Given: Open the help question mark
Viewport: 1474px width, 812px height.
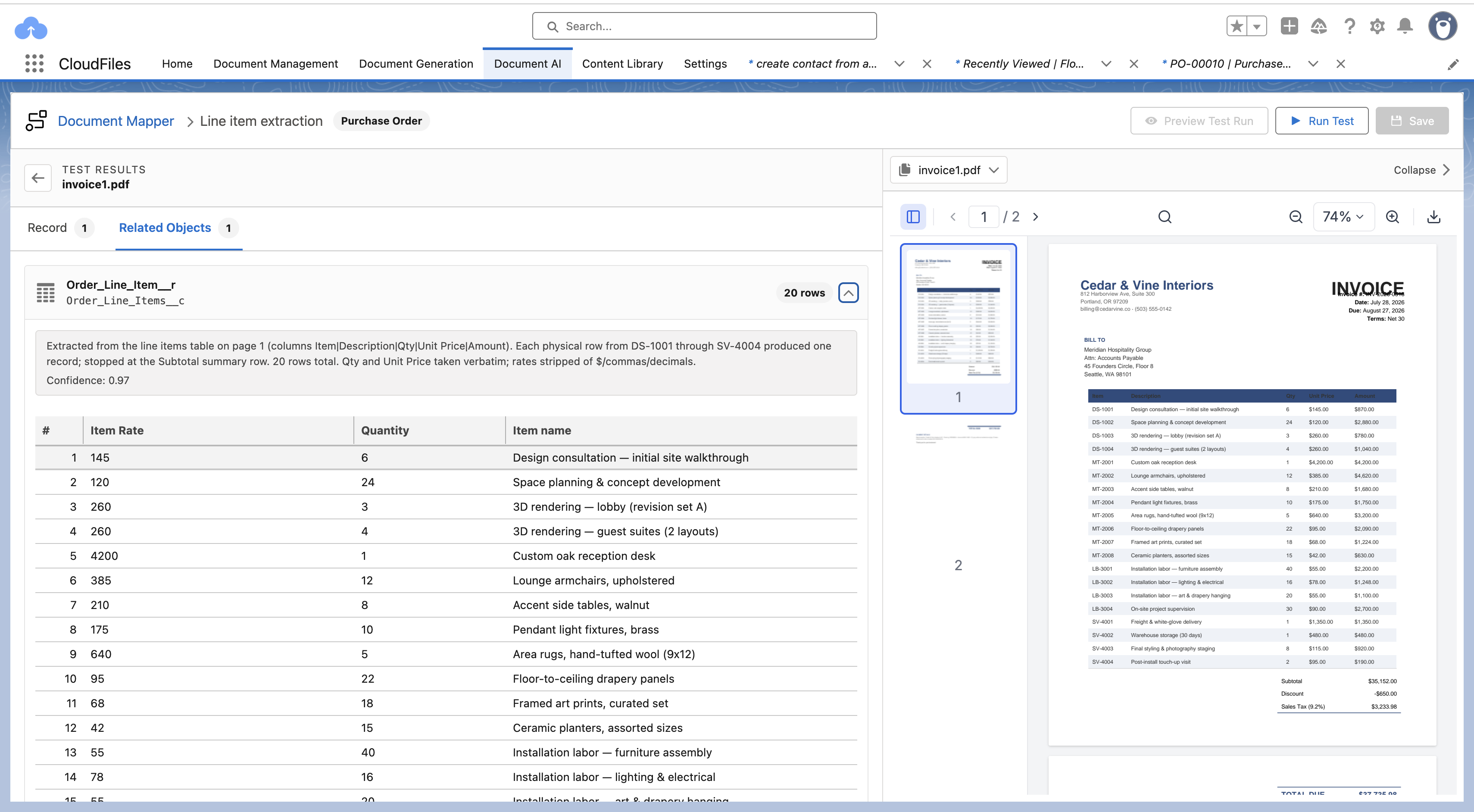Looking at the screenshot, I should coord(1349,26).
